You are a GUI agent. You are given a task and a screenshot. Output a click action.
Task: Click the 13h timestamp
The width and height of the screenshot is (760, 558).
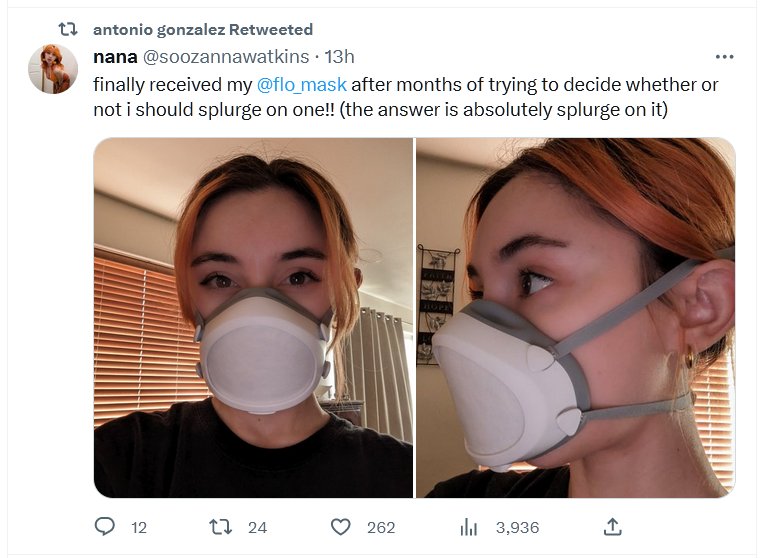[340, 57]
